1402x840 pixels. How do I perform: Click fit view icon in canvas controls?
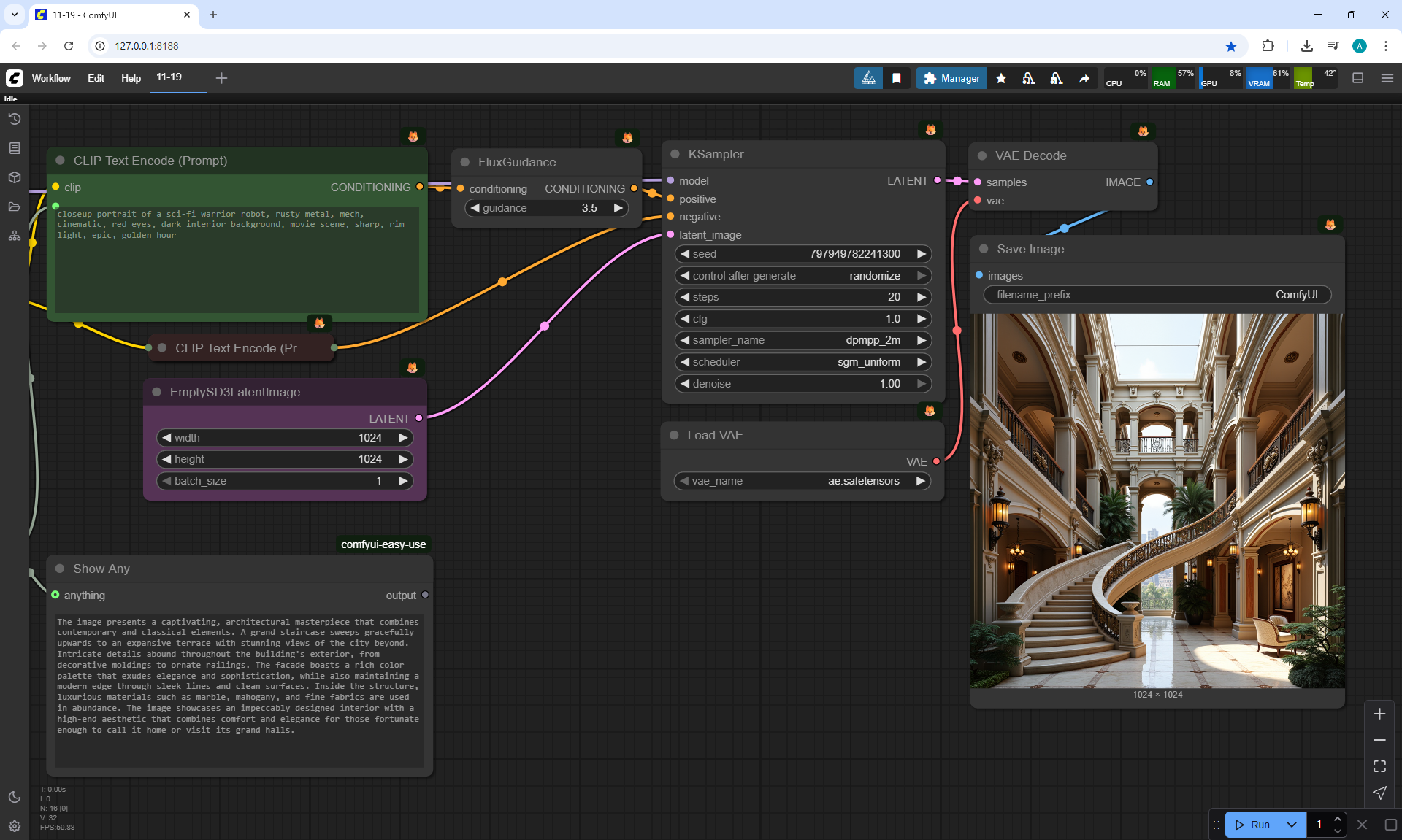1379,766
